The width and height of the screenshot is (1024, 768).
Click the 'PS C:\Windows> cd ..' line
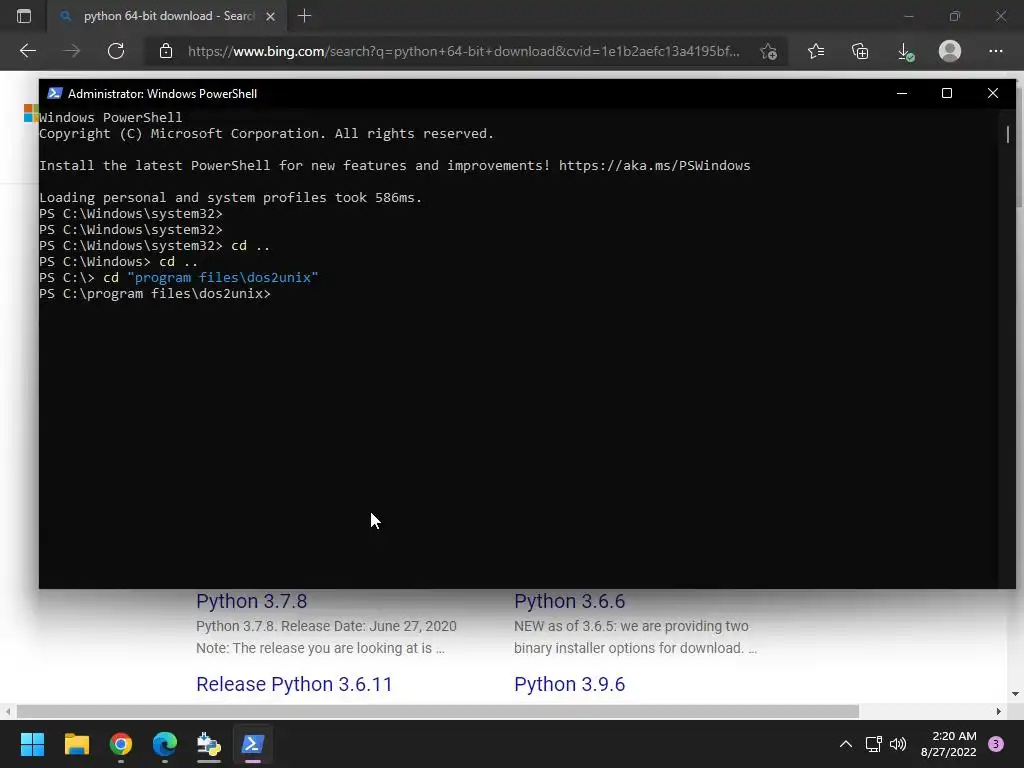[118, 261]
